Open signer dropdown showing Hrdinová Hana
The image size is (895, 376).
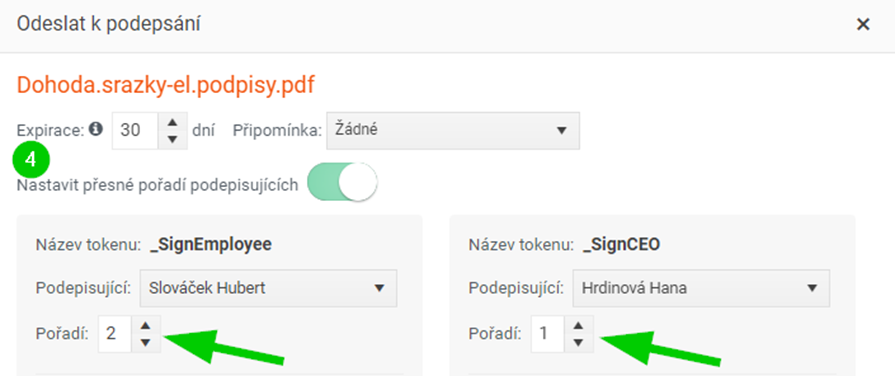point(701,288)
